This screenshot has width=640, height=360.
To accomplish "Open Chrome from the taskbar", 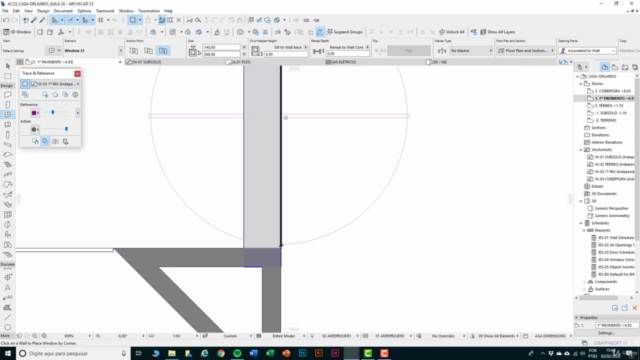I will click(221, 353).
